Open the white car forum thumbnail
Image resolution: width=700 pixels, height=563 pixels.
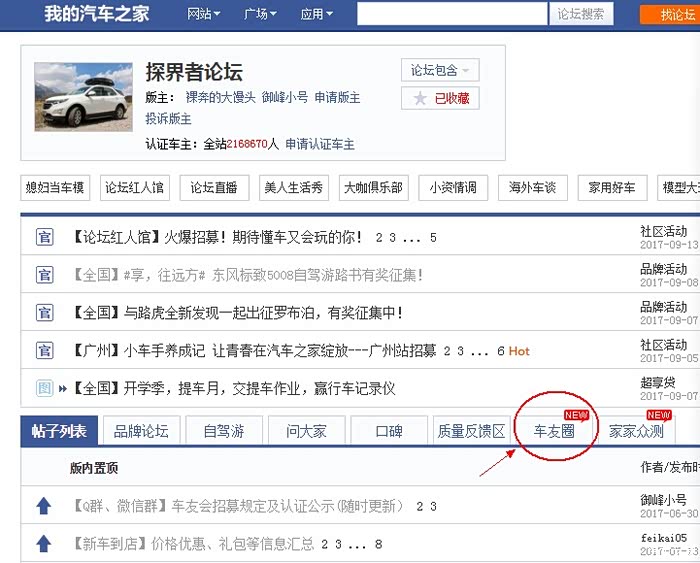[83, 97]
